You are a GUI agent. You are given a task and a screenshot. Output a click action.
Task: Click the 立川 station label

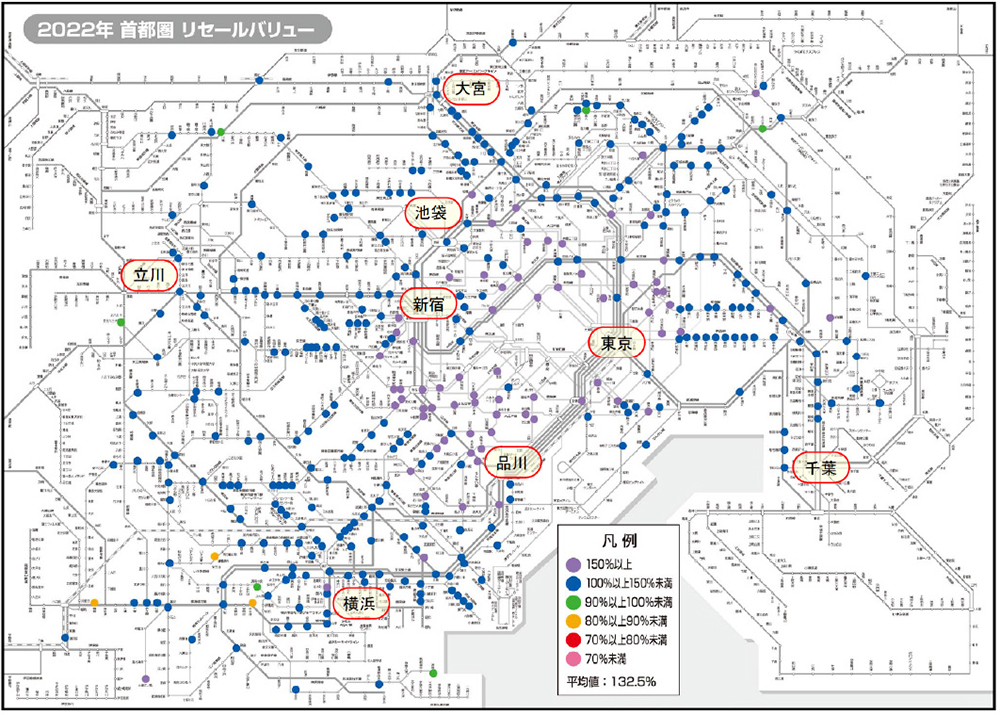click(x=148, y=275)
